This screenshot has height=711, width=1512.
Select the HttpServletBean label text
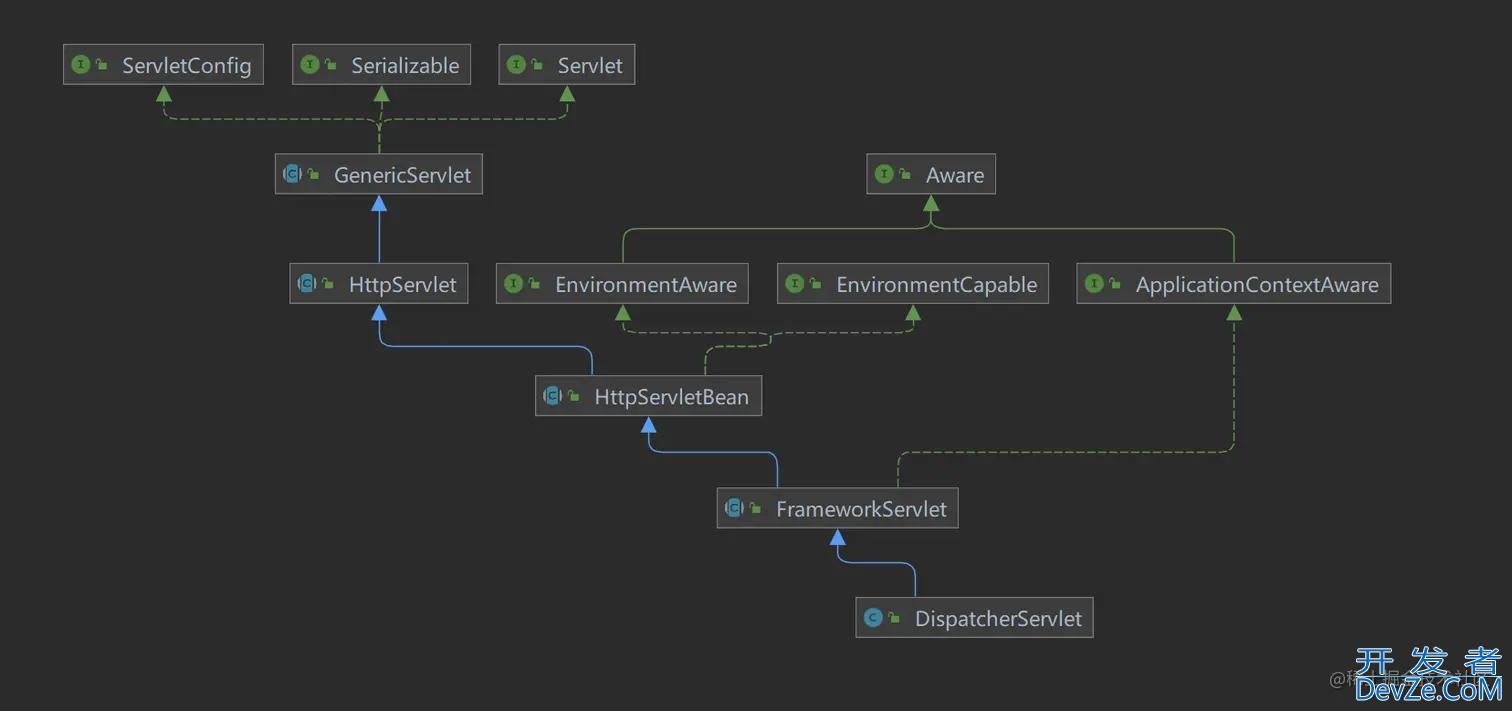click(671, 397)
